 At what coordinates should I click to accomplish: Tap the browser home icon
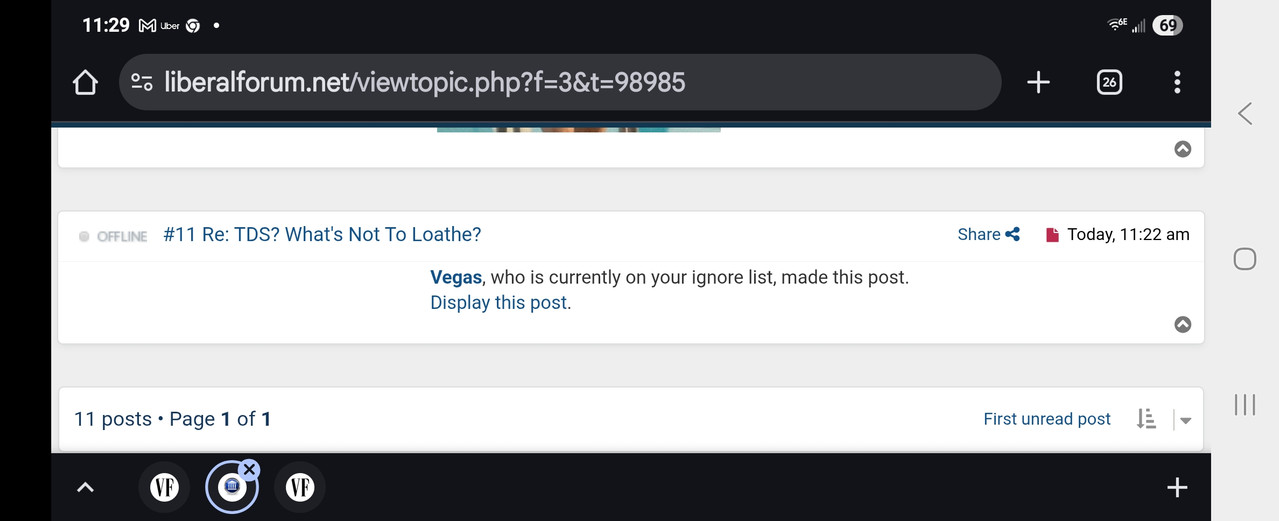(85, 82)
